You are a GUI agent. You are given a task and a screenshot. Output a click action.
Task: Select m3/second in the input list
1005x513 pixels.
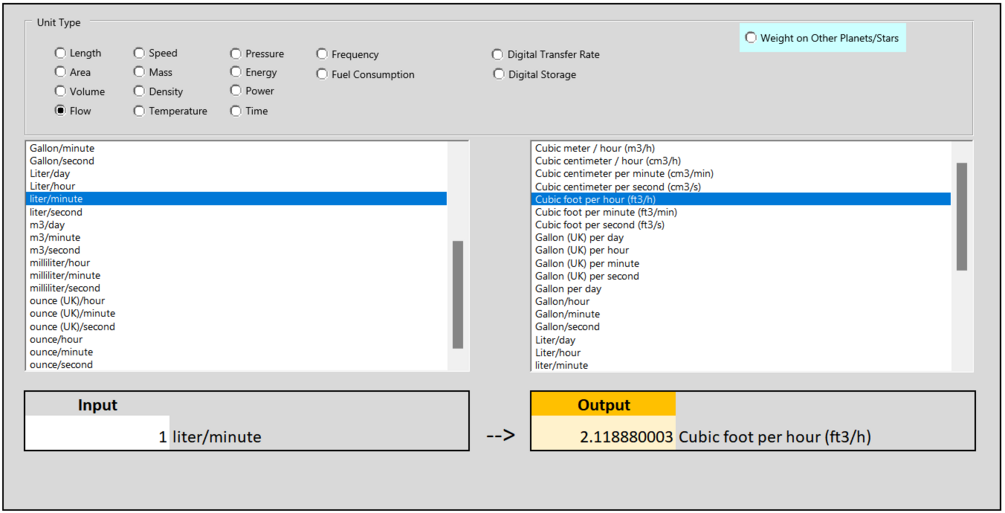coord(236,250)
